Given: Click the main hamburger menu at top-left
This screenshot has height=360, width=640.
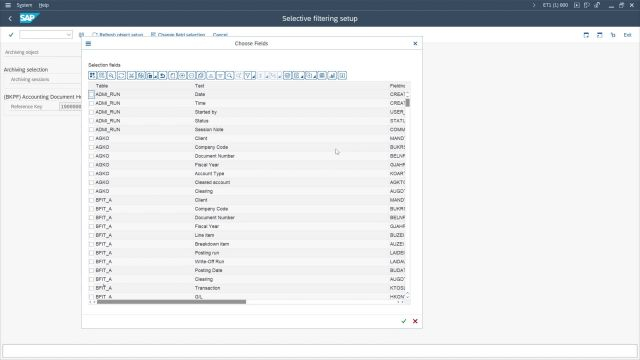Looking at the screenshot, I should tap(8, 5).
